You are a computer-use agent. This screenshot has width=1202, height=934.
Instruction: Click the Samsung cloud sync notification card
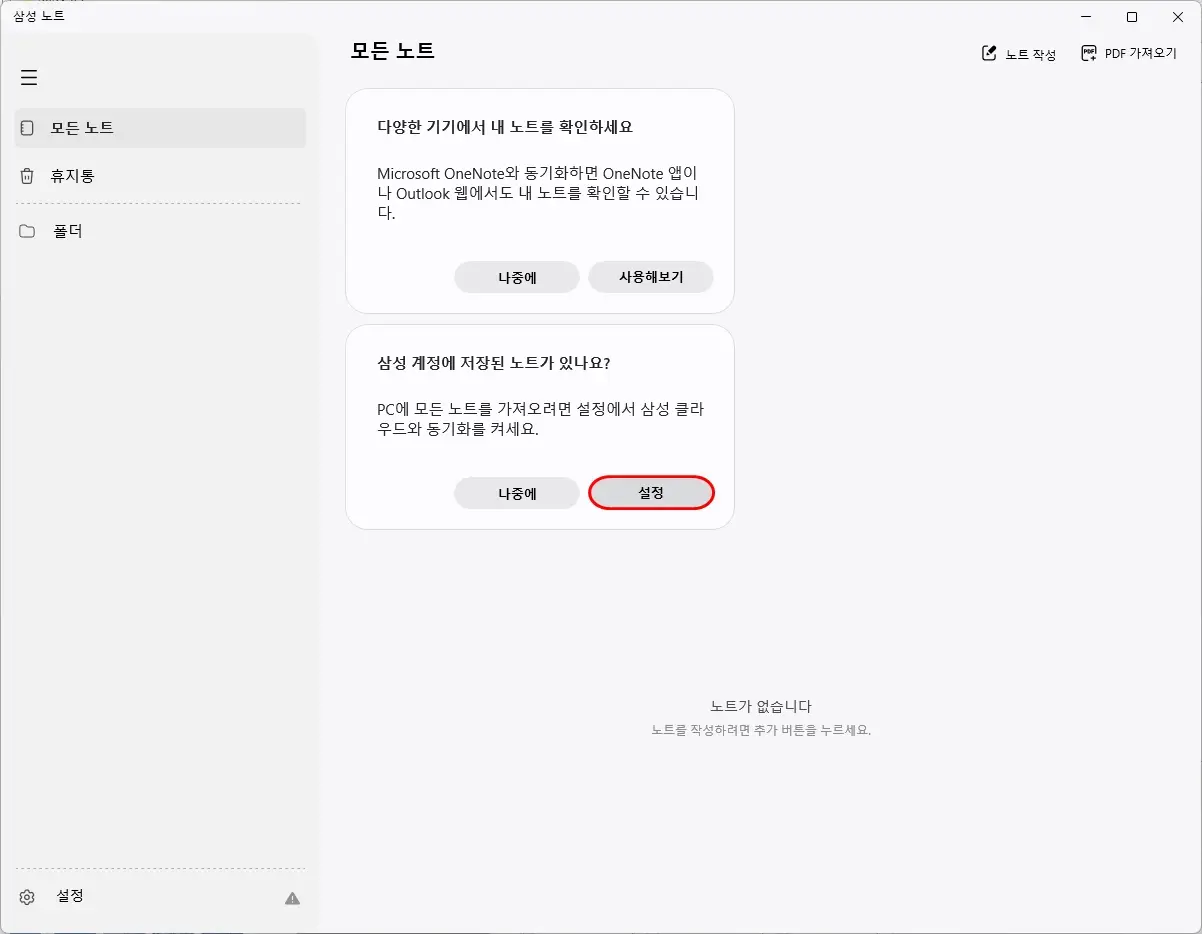tap(539, 400)
